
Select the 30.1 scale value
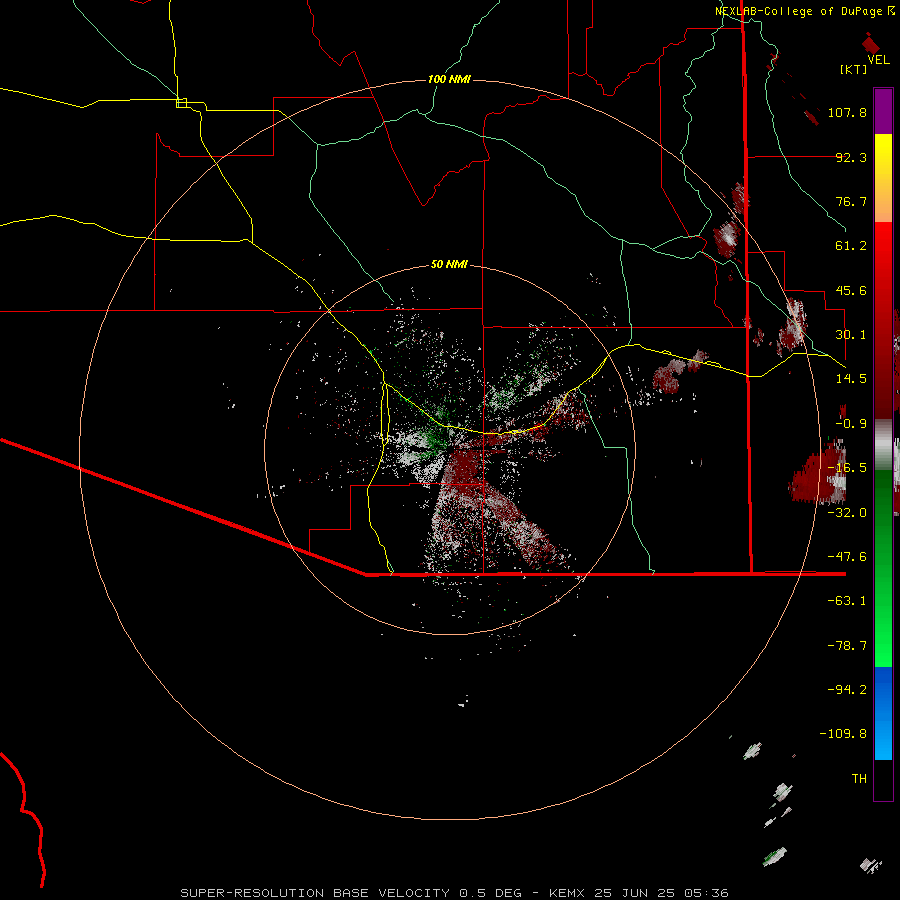851,335
